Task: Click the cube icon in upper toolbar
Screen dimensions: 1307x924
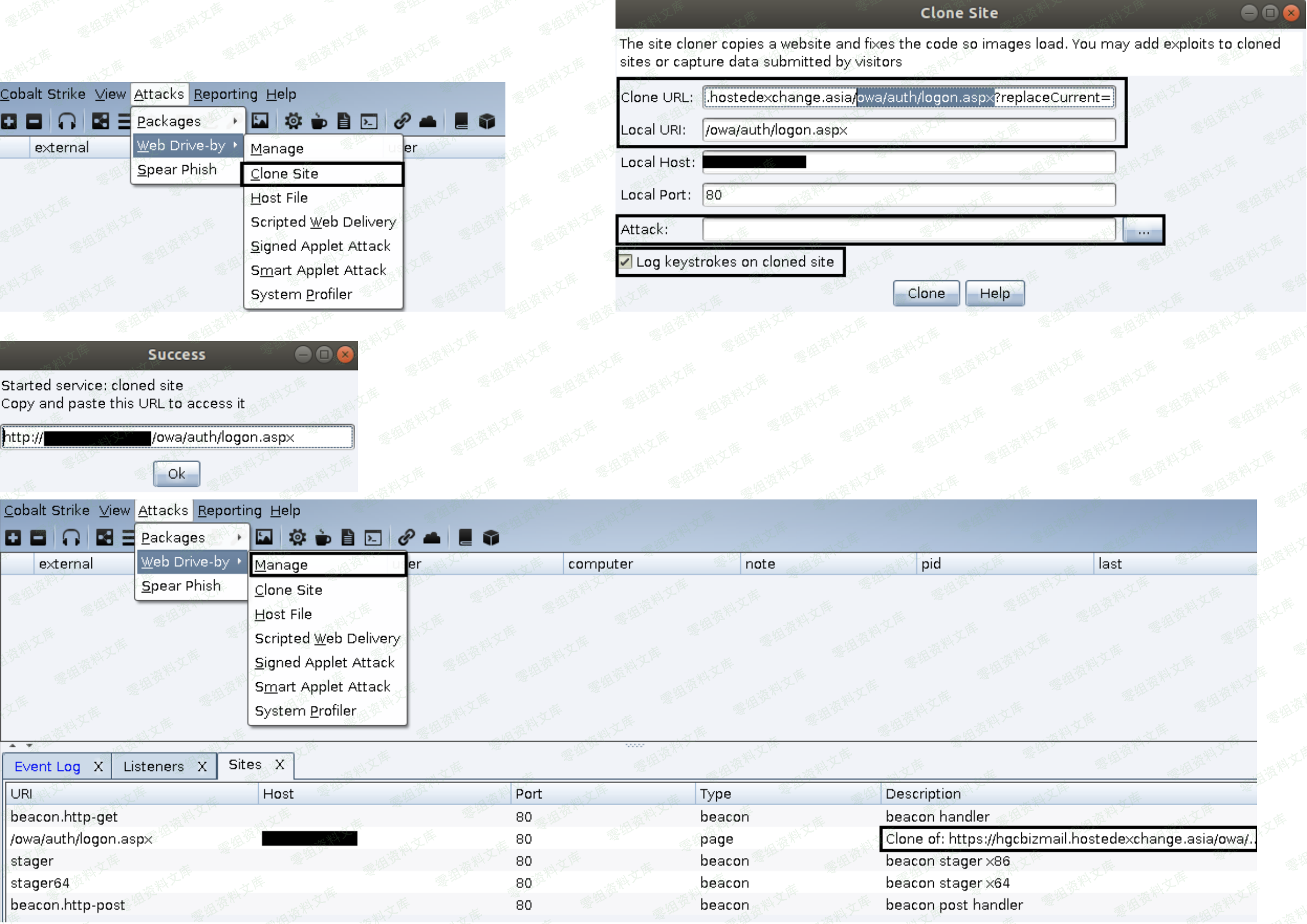Action: click(487, 121)
